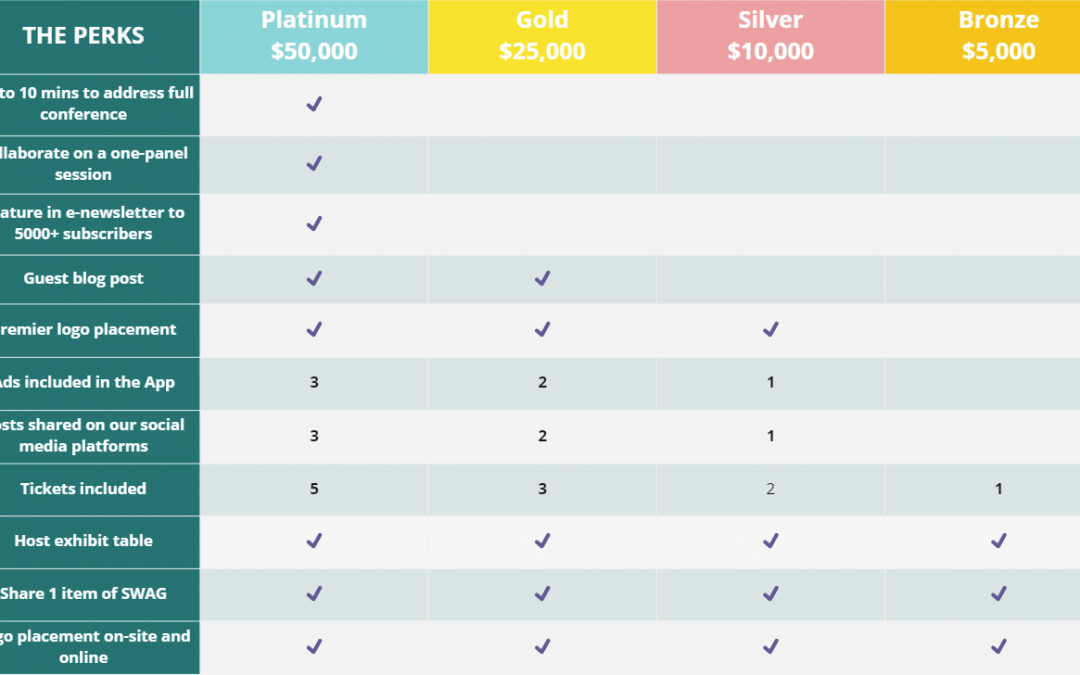The width and height of the screenshot is (1080, 675).
Task: Click Platinum checkmark for one-panel session
Action: point(314,163)
